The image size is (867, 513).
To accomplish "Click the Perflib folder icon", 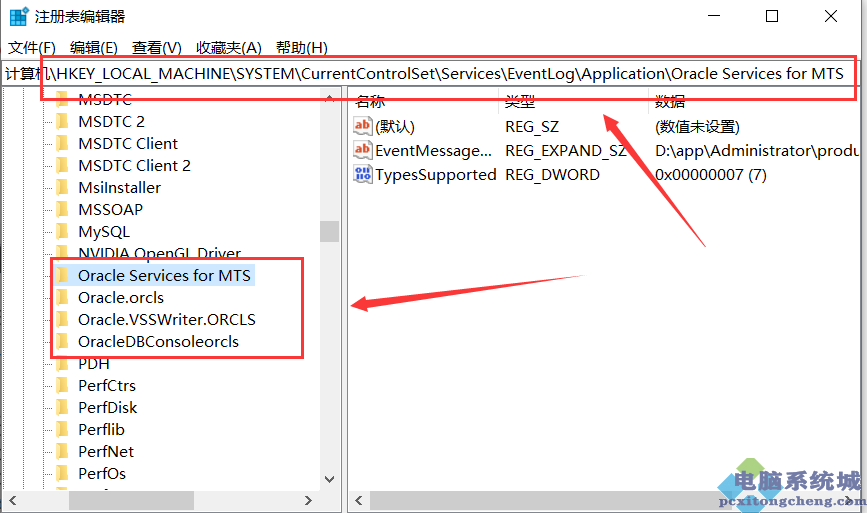I will [62, 430].
